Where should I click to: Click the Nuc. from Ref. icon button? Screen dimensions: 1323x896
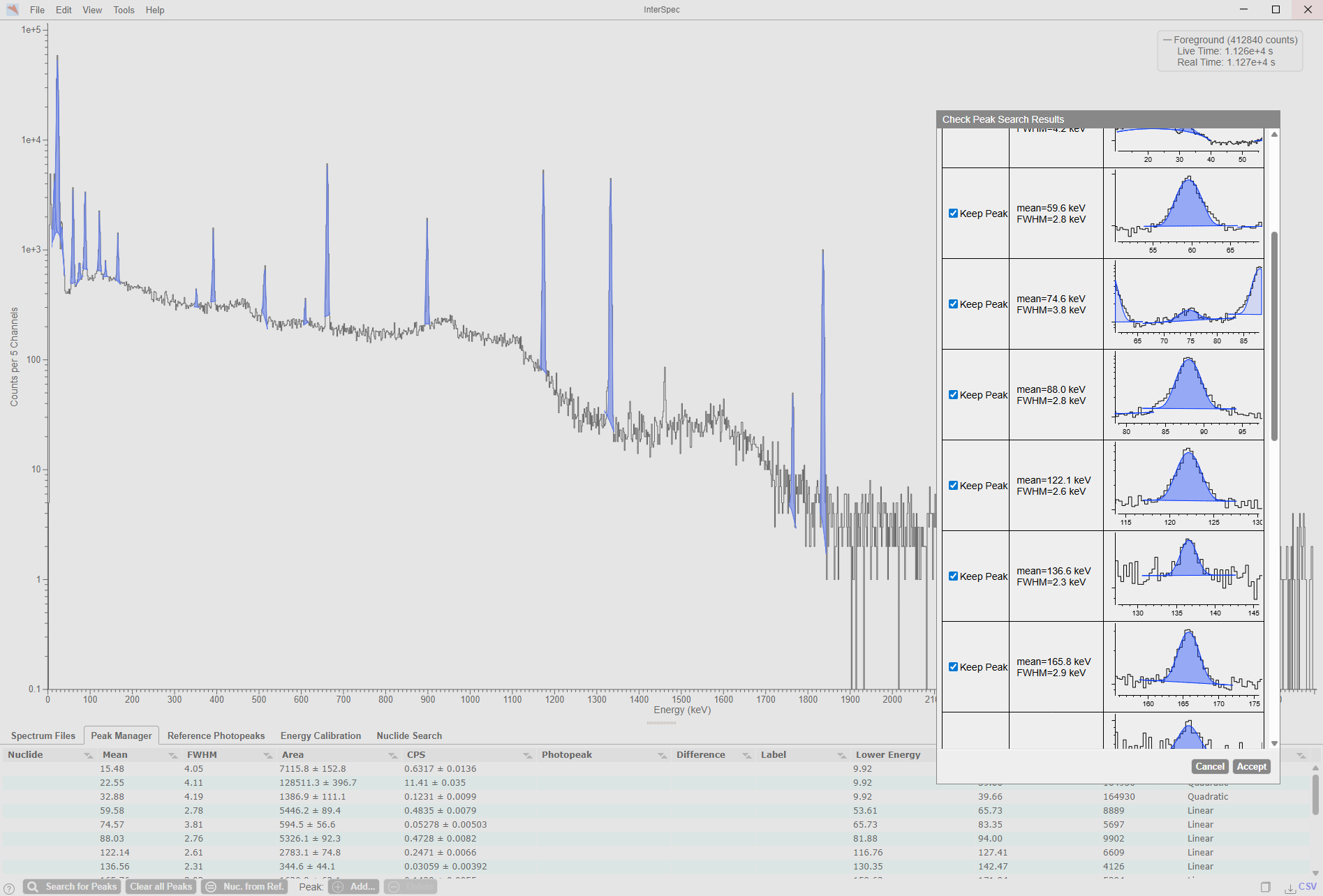pyautogui.click(x=211, y=887)
